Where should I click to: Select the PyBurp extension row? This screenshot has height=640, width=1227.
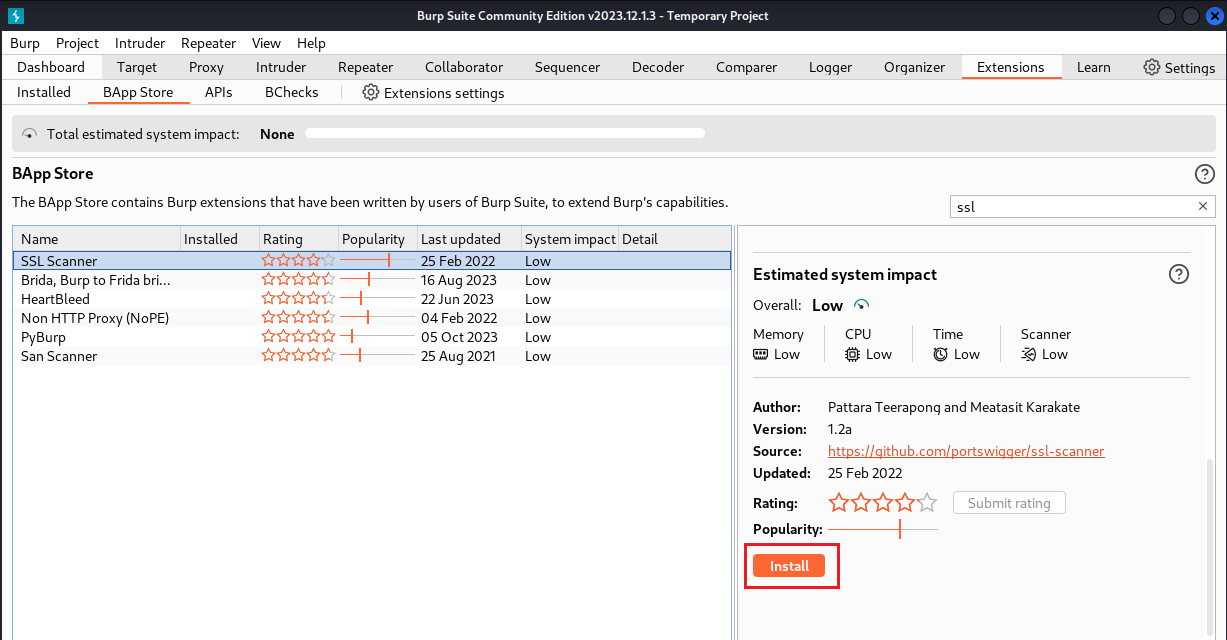coord(372,337)
